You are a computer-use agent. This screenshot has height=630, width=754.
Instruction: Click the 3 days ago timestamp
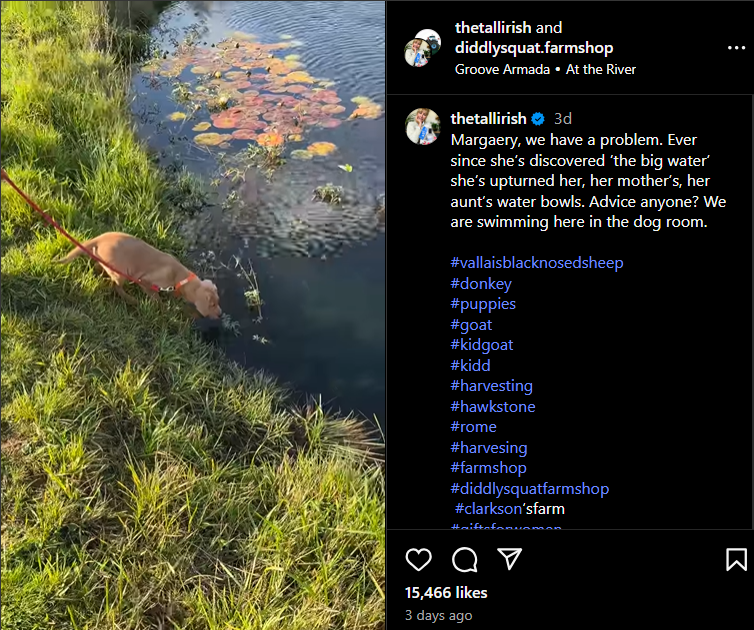coord(439,615)
